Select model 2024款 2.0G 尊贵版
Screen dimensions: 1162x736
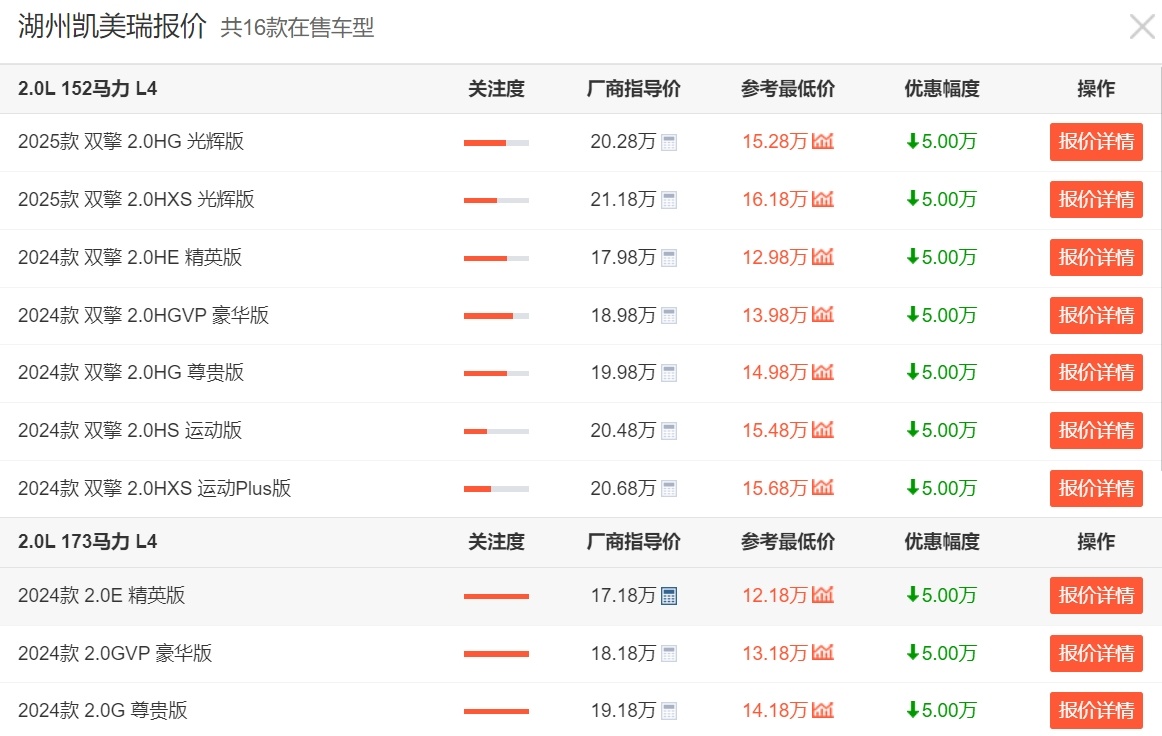pyautogui.click(x=103, y=710)
